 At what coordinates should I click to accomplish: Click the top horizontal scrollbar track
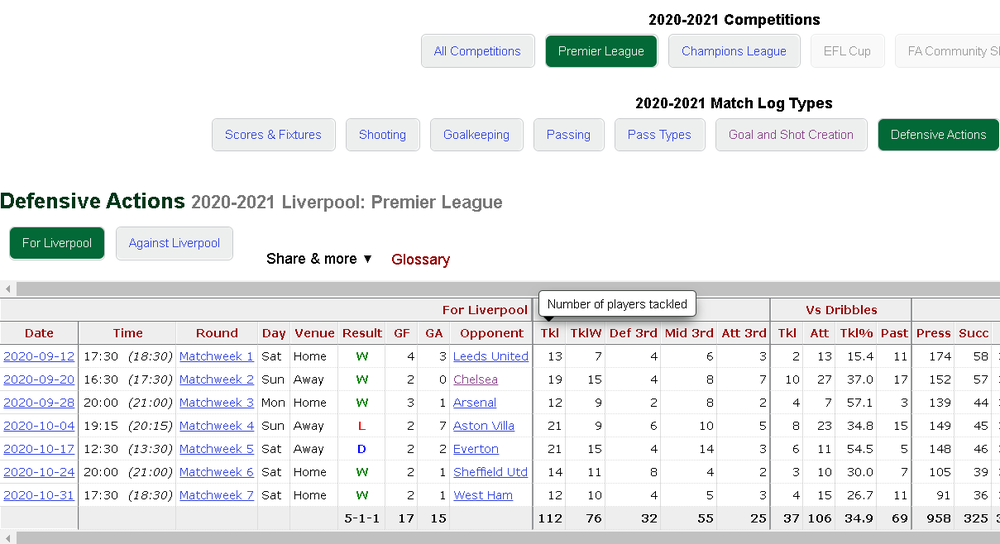pyautogui.click(x=508, y=289)
